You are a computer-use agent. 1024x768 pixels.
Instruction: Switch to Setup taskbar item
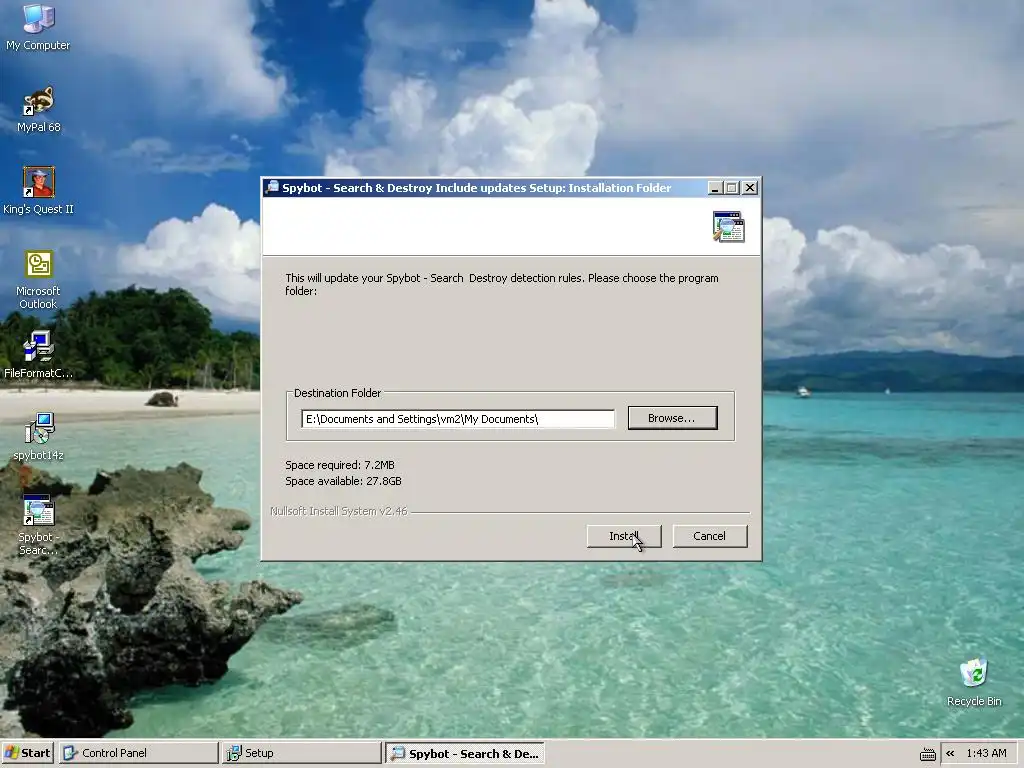[301, 753]
